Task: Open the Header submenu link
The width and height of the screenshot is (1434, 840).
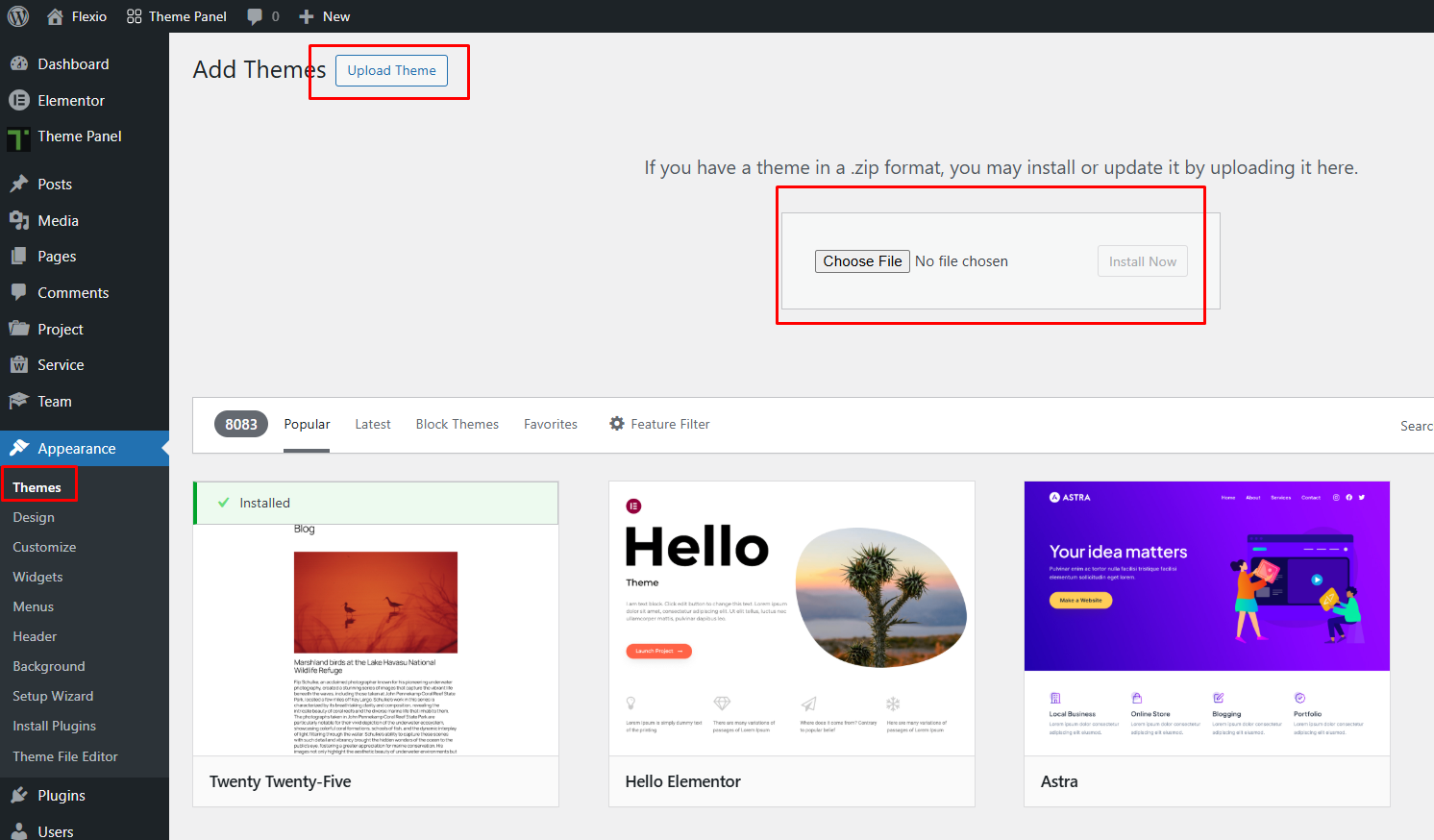Action: [x=35, y=636]
